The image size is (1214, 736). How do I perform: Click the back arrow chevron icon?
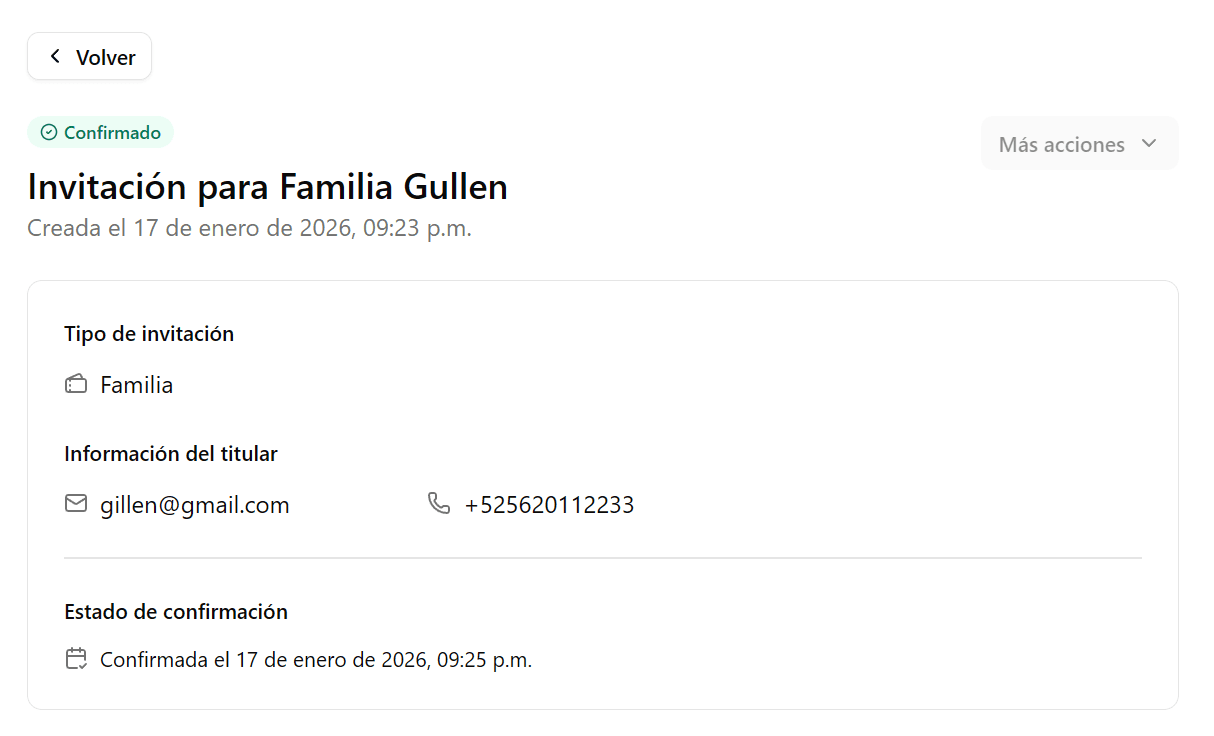55,57
